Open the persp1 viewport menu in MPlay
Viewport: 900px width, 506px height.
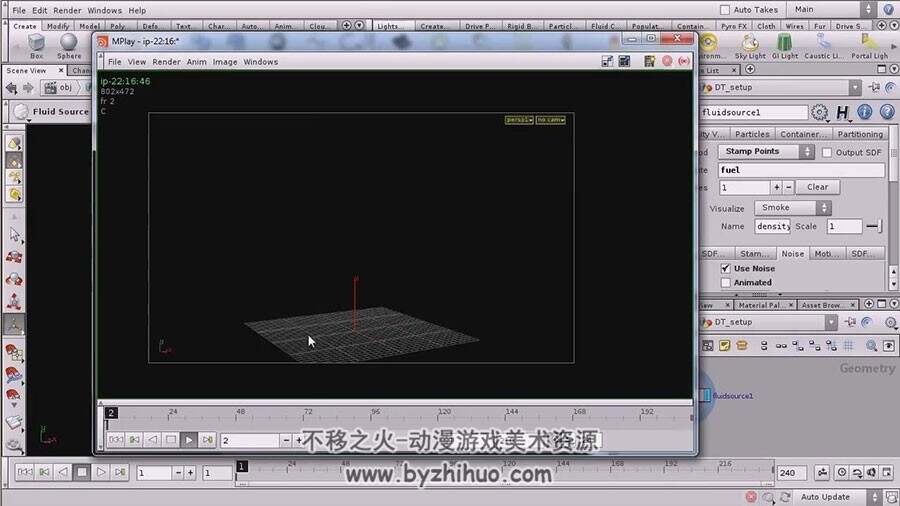pos(519,119)
